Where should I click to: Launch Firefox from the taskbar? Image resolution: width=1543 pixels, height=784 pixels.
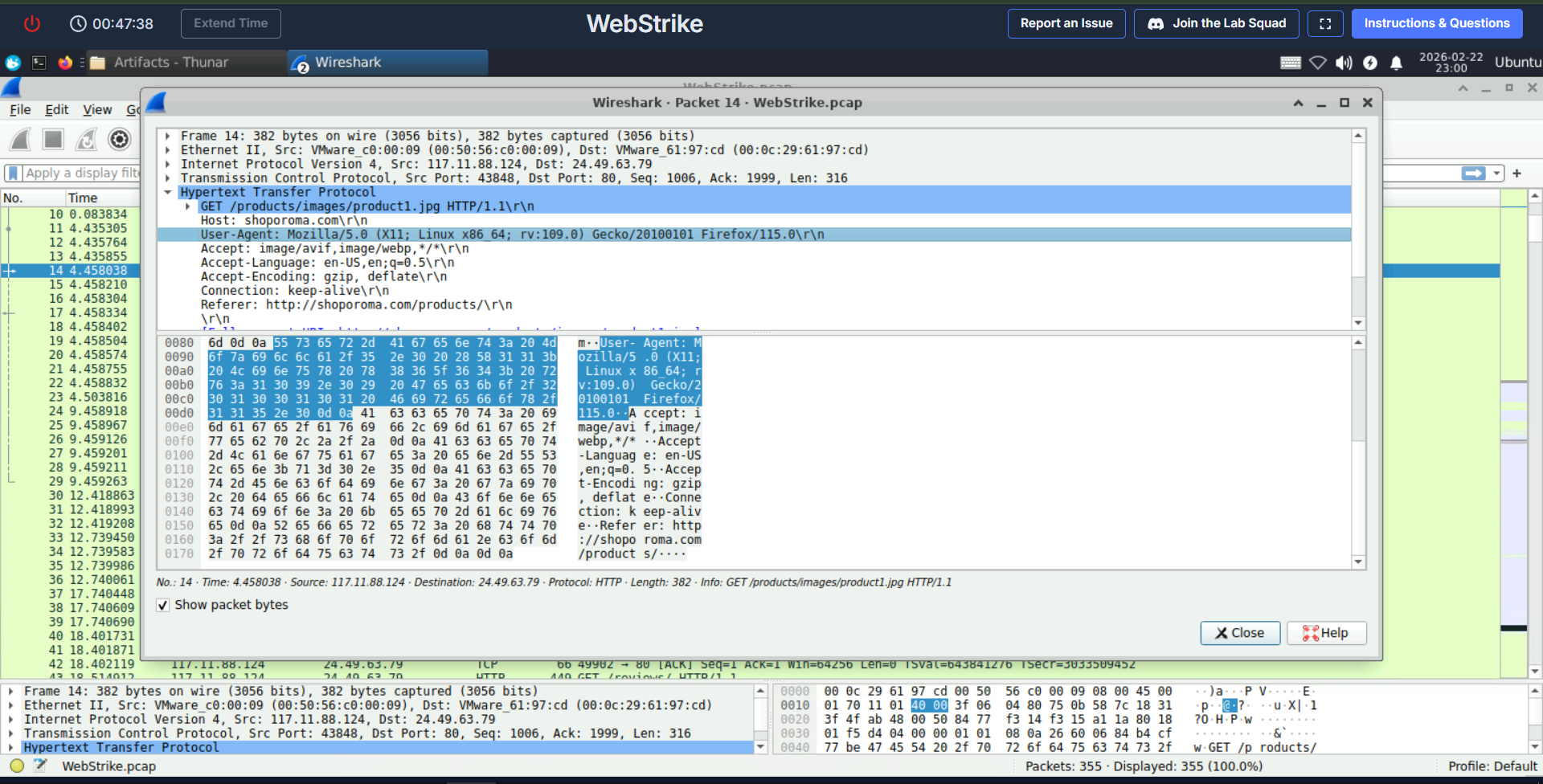pyautogui.click(x=65, y=63)
